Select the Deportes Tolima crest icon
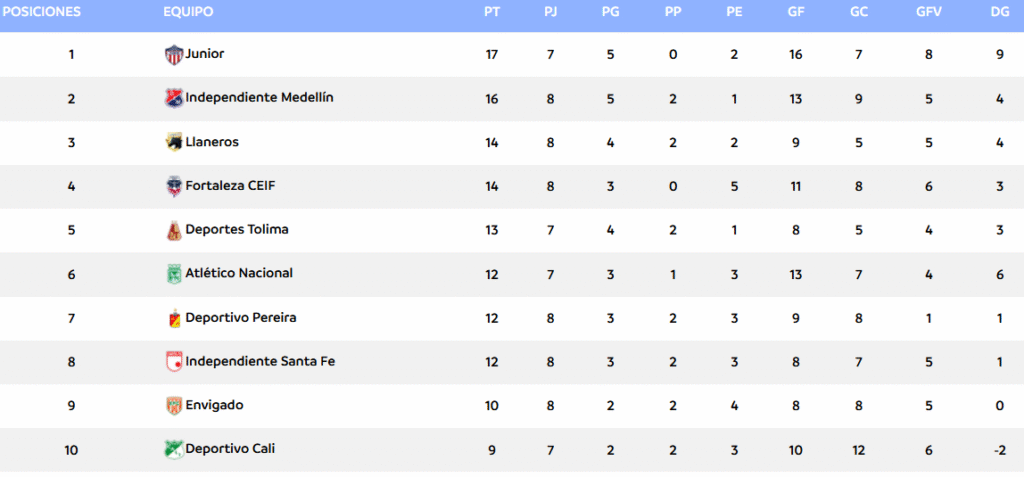1024x477 pixels. pyautogui.click(x=174, y=230)
